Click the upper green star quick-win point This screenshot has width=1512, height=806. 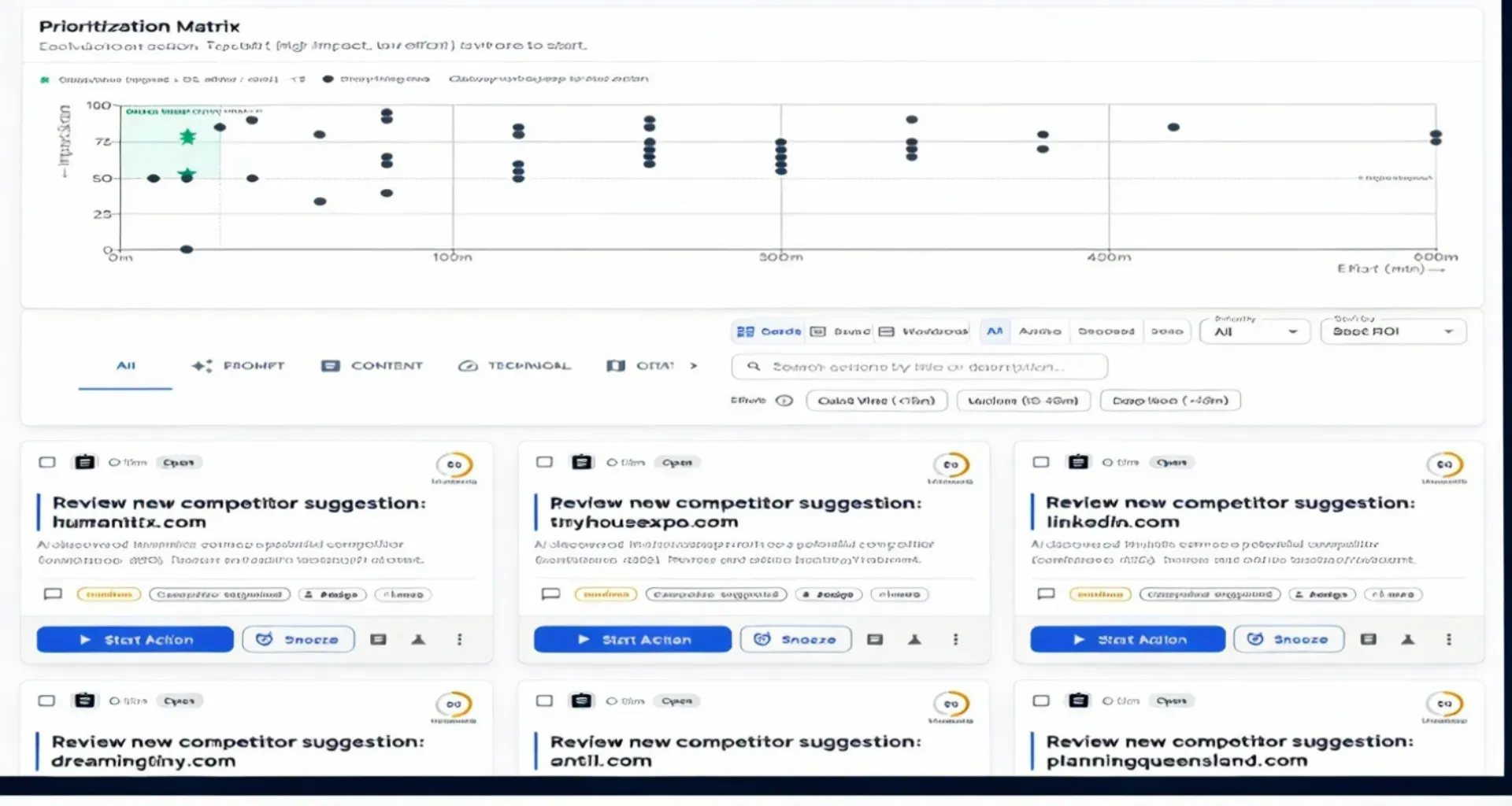[x=187, y=137]
